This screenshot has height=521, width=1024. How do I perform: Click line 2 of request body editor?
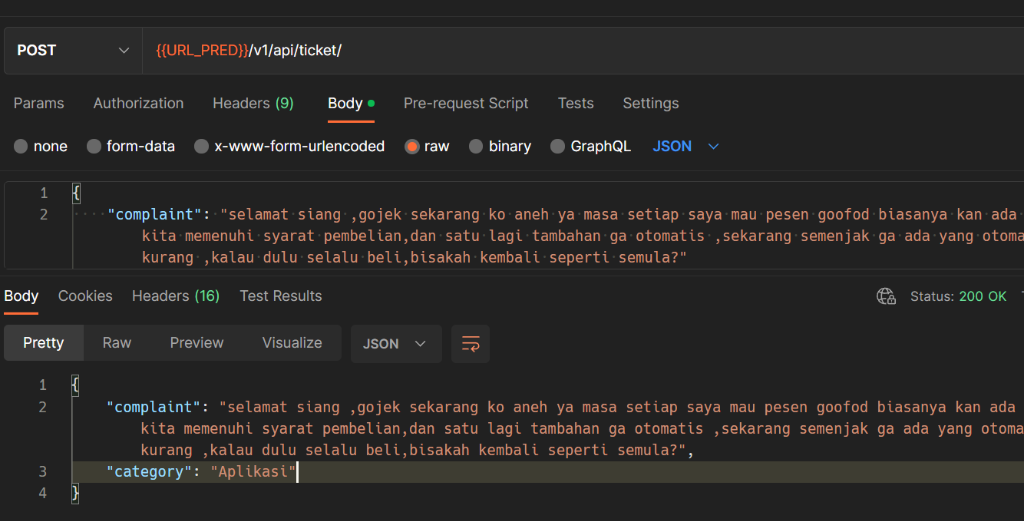tap(548, 236)
